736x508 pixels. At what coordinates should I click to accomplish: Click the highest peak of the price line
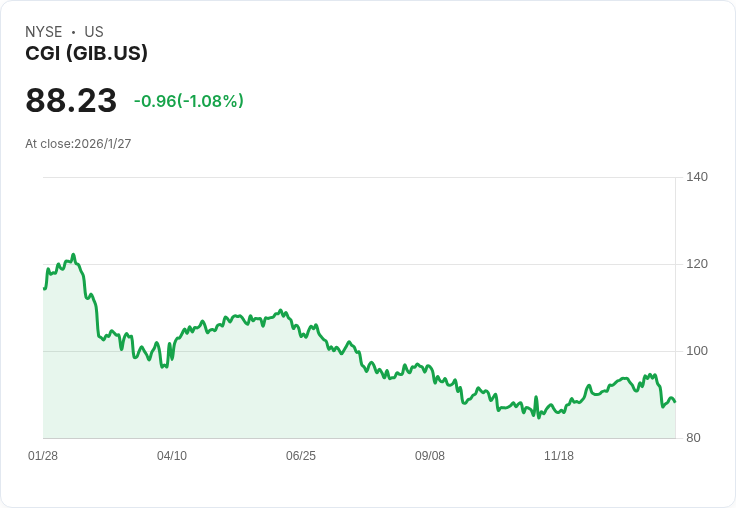click(73, 255)
